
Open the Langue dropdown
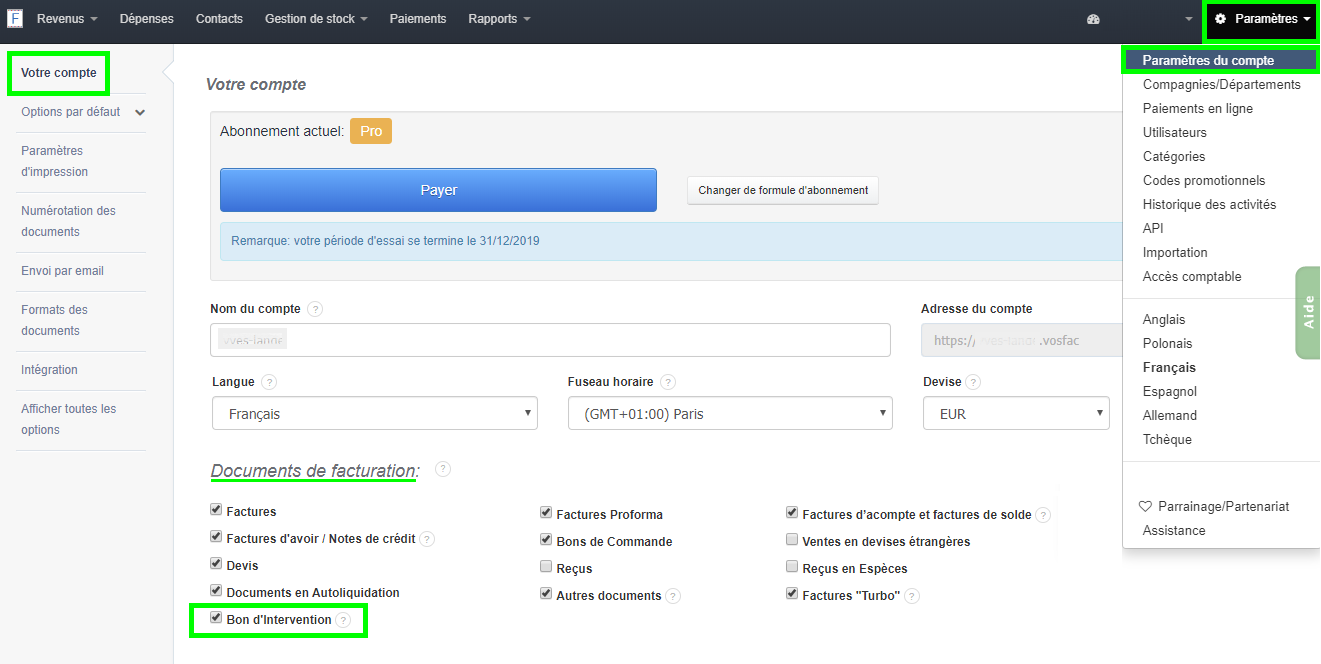click(x=374, y=413)
